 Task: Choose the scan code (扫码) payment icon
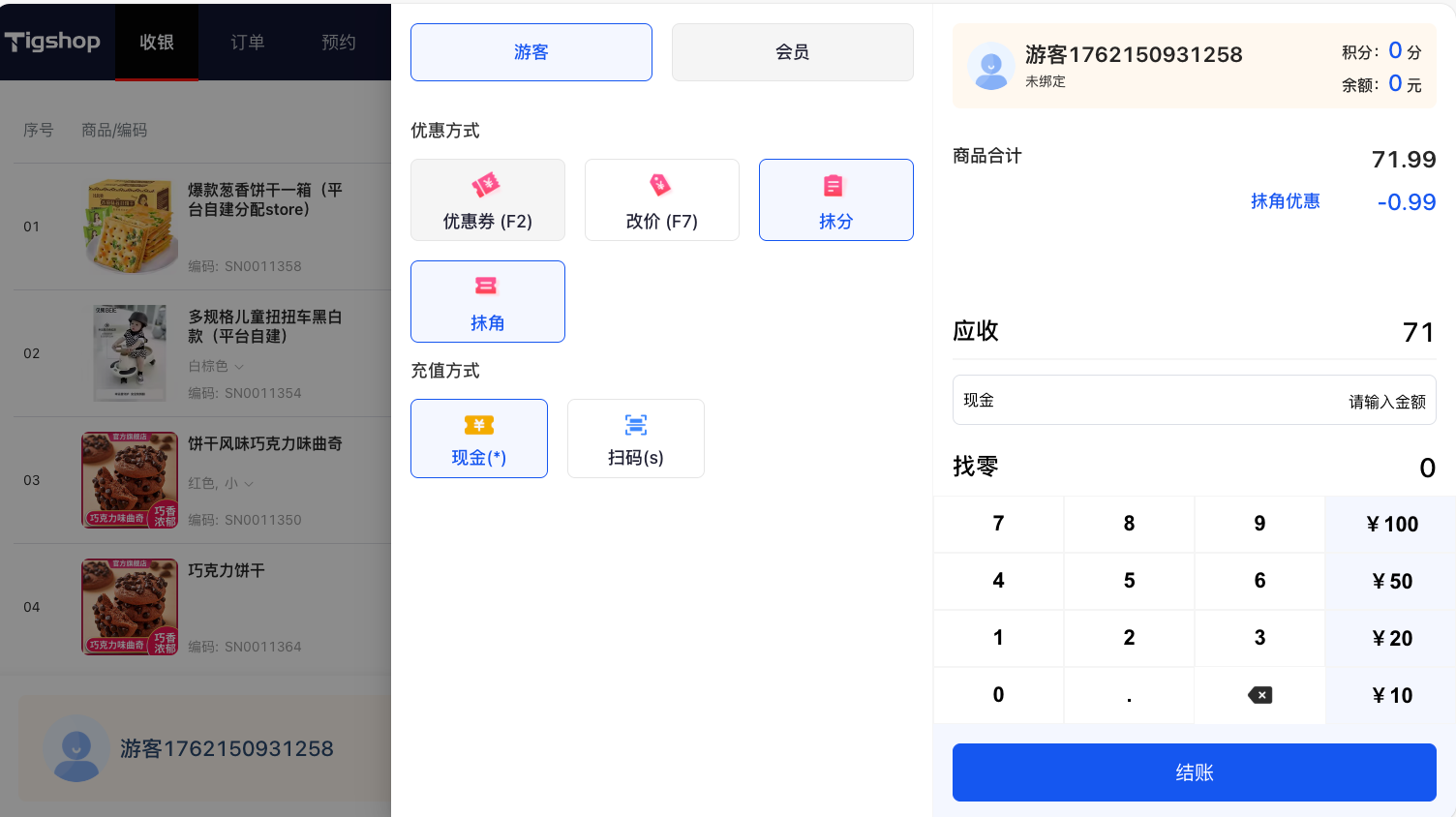click(x=635, y=425)
